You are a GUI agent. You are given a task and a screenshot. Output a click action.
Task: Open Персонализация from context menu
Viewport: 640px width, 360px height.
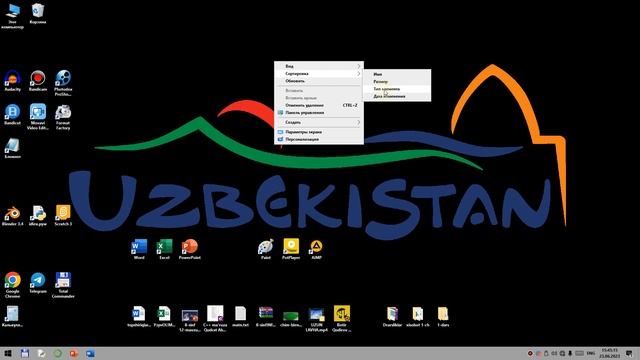[319, 140]
